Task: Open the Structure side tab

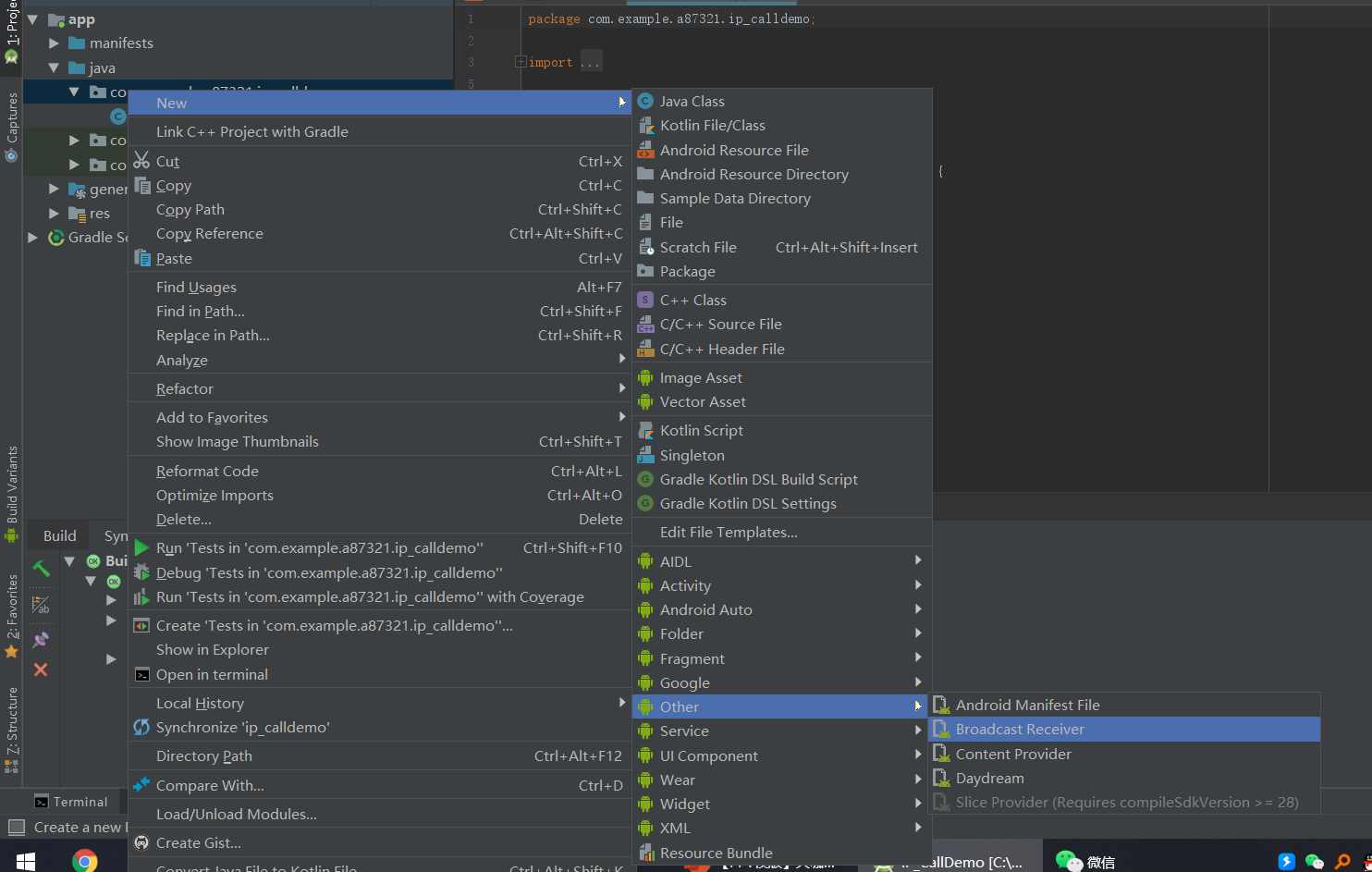Action: click(x=11, y=730)
